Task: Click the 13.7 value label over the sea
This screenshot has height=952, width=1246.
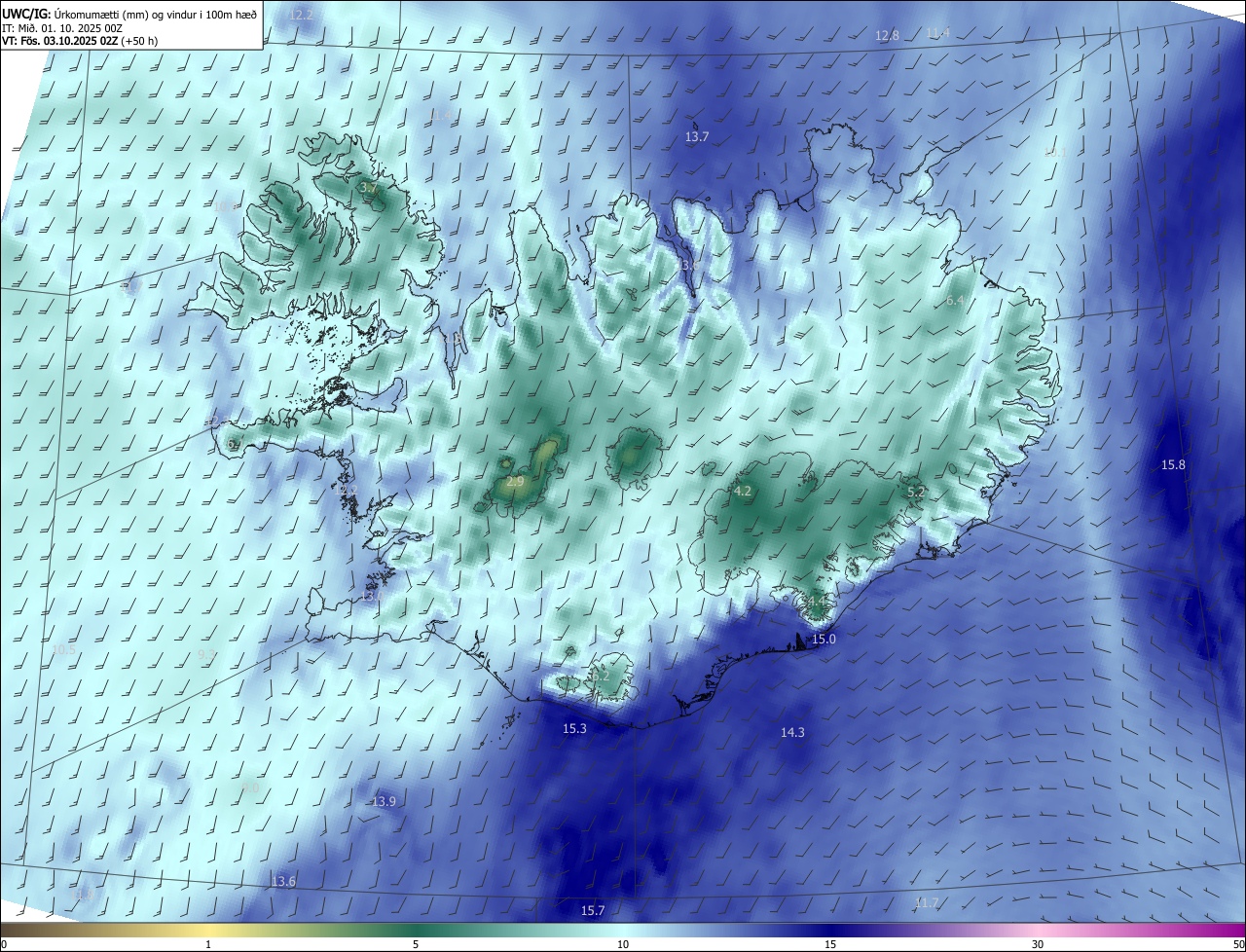Action: pos(697,137)
